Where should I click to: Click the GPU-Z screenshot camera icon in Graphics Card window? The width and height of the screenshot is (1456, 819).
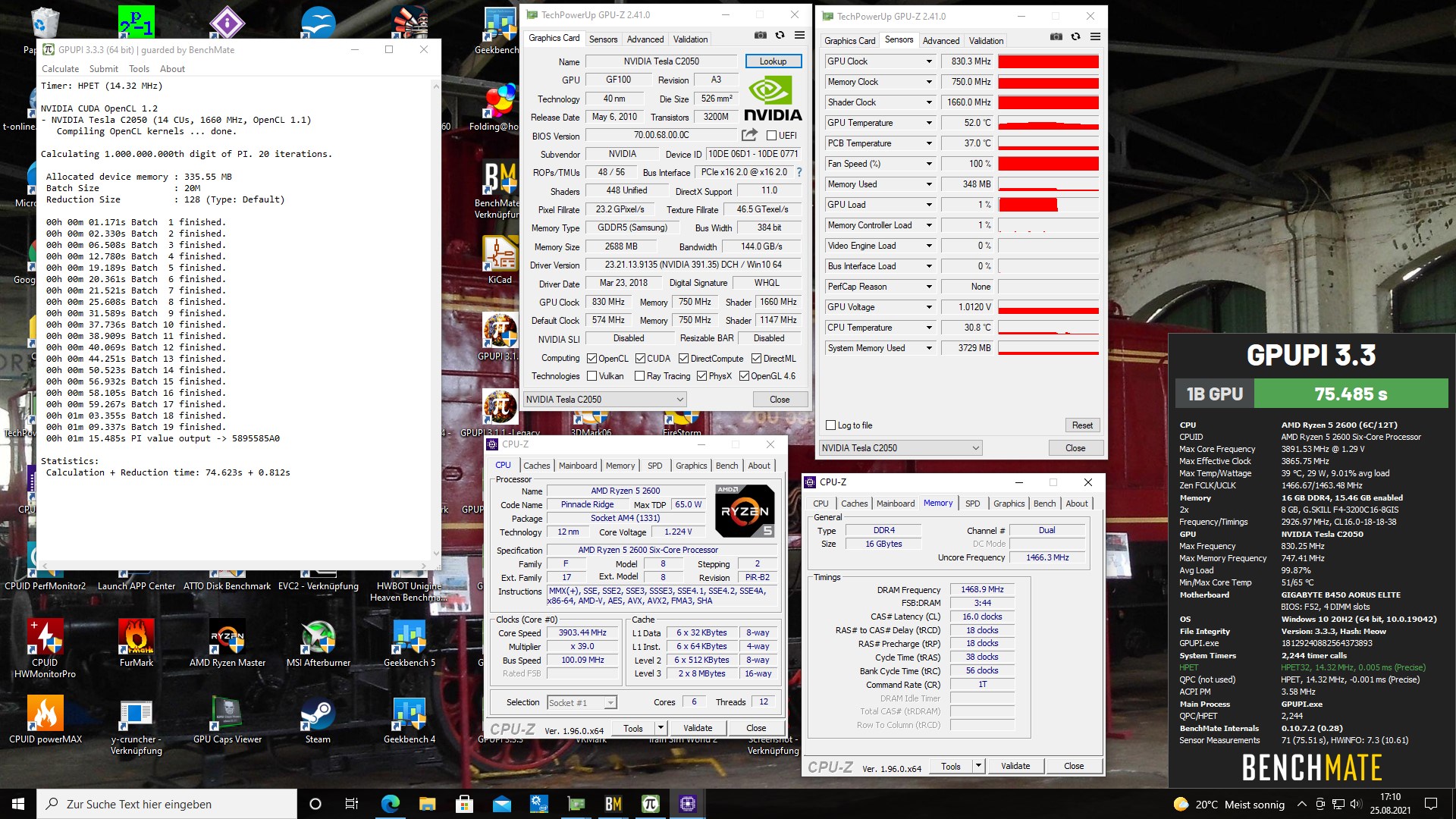point(760,35)
